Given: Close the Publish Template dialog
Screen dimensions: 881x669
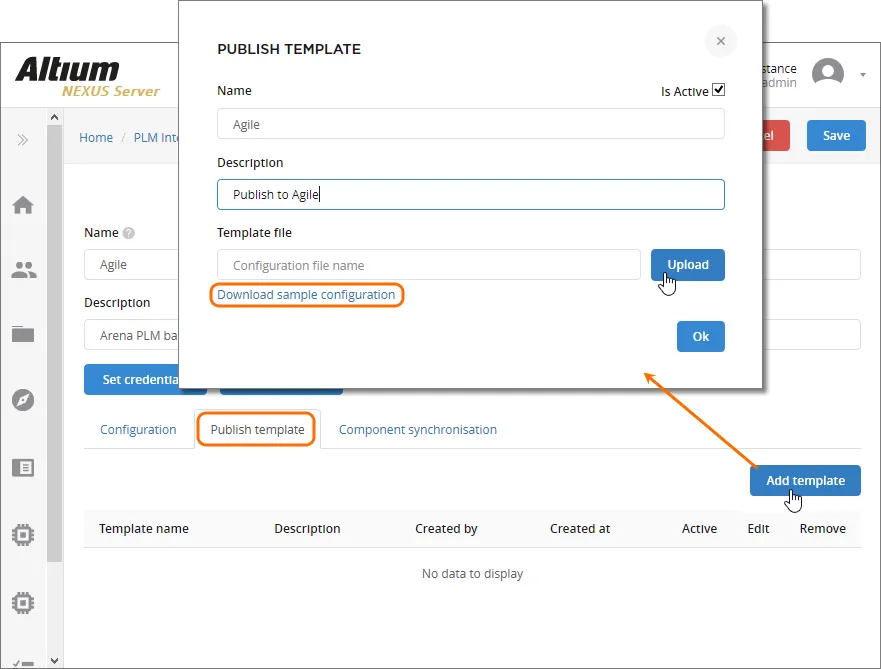Looking at the screenshot, I should click(720, 41).
